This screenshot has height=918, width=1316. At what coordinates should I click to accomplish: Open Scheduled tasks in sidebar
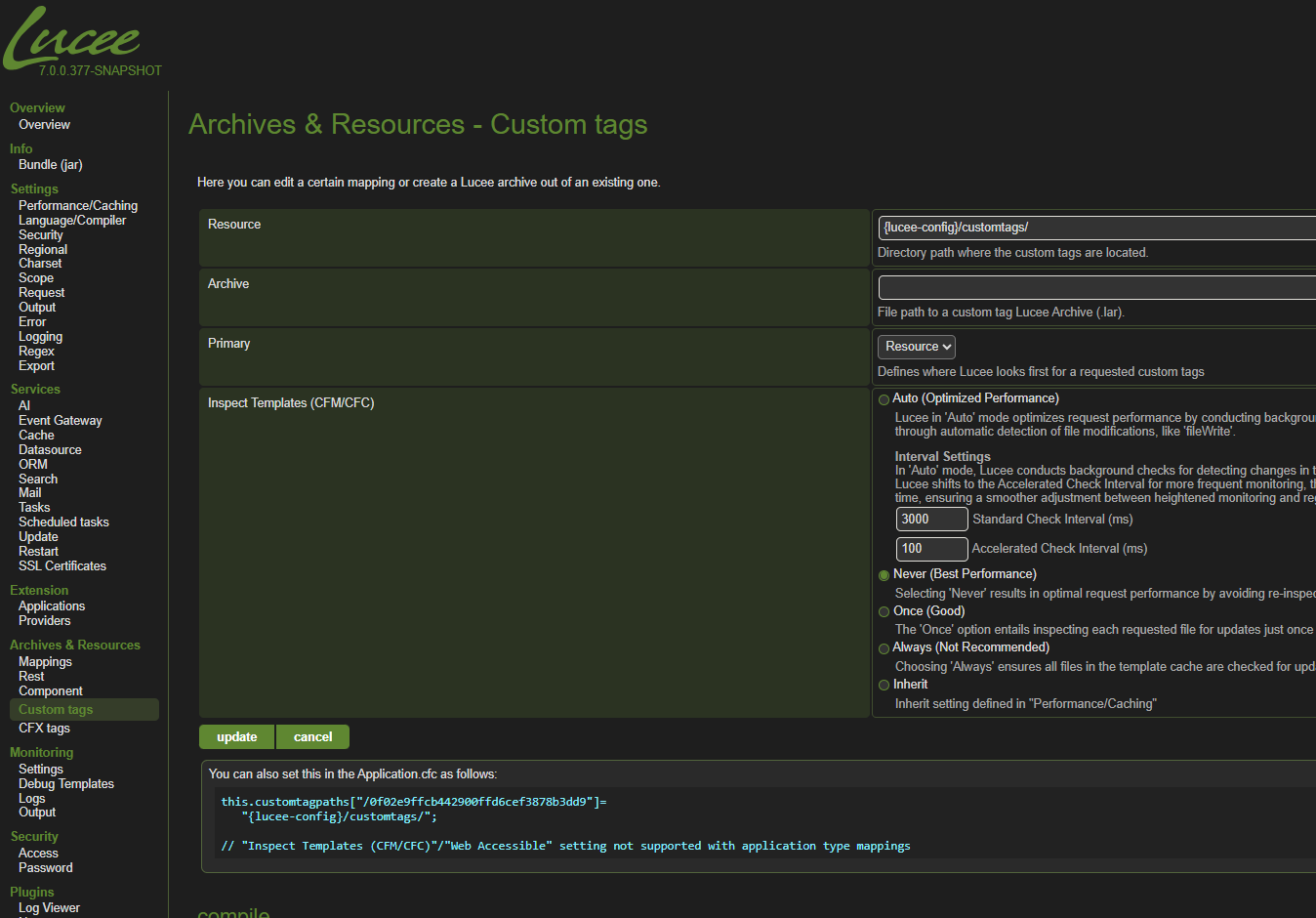point(63,522)
